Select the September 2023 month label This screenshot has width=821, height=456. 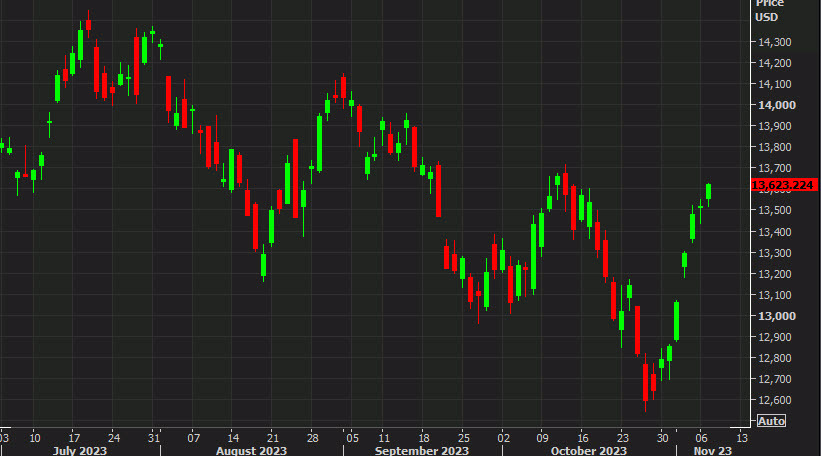[421, 451]
